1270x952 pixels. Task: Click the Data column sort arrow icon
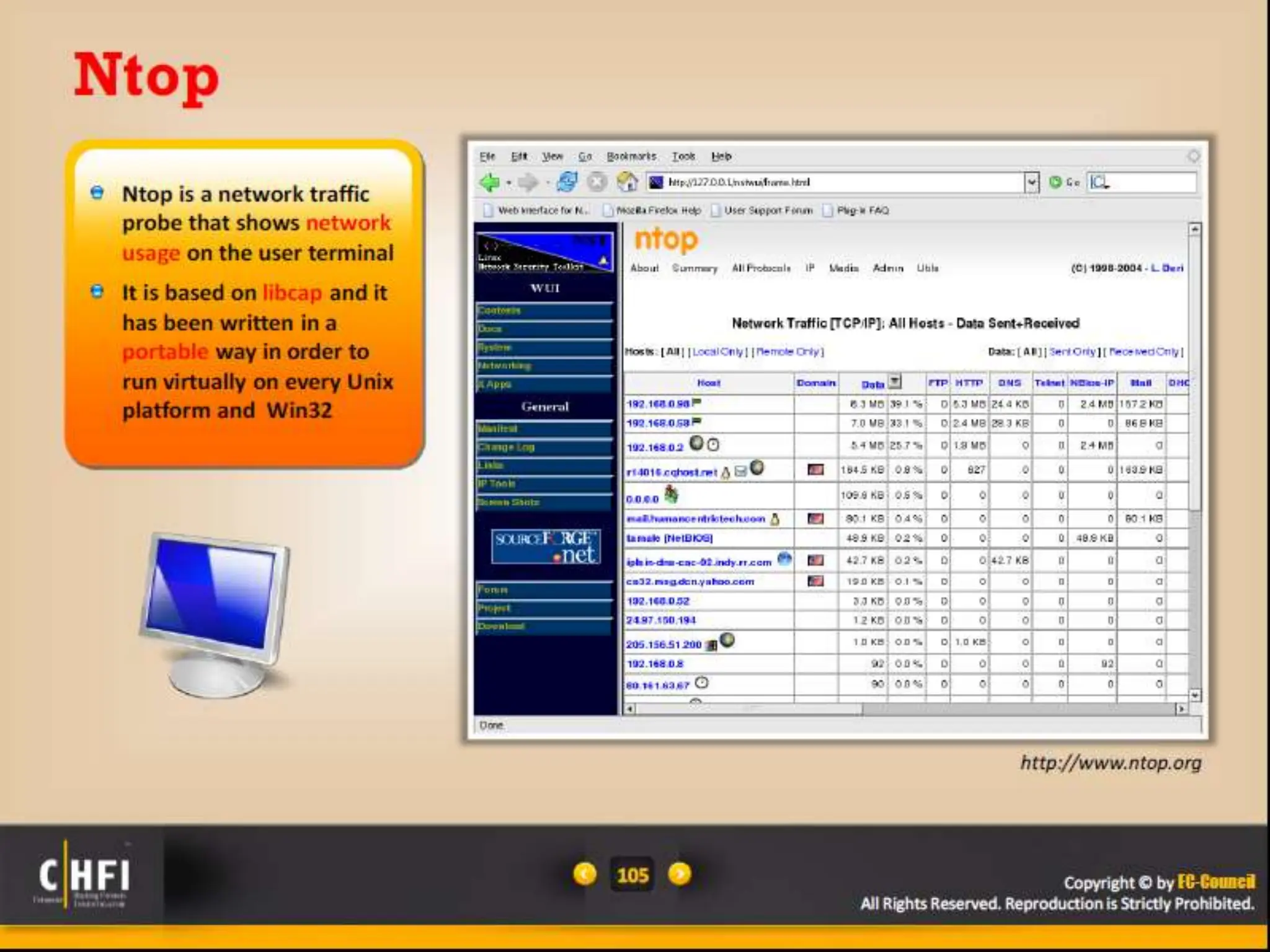click(x=894, y=382)
